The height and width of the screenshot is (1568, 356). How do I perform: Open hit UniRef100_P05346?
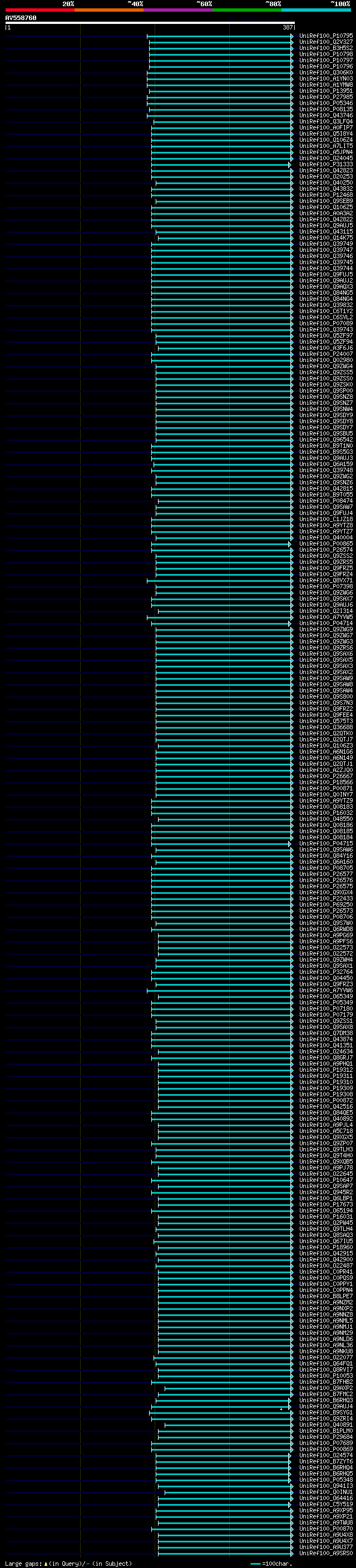coord(326,103)
